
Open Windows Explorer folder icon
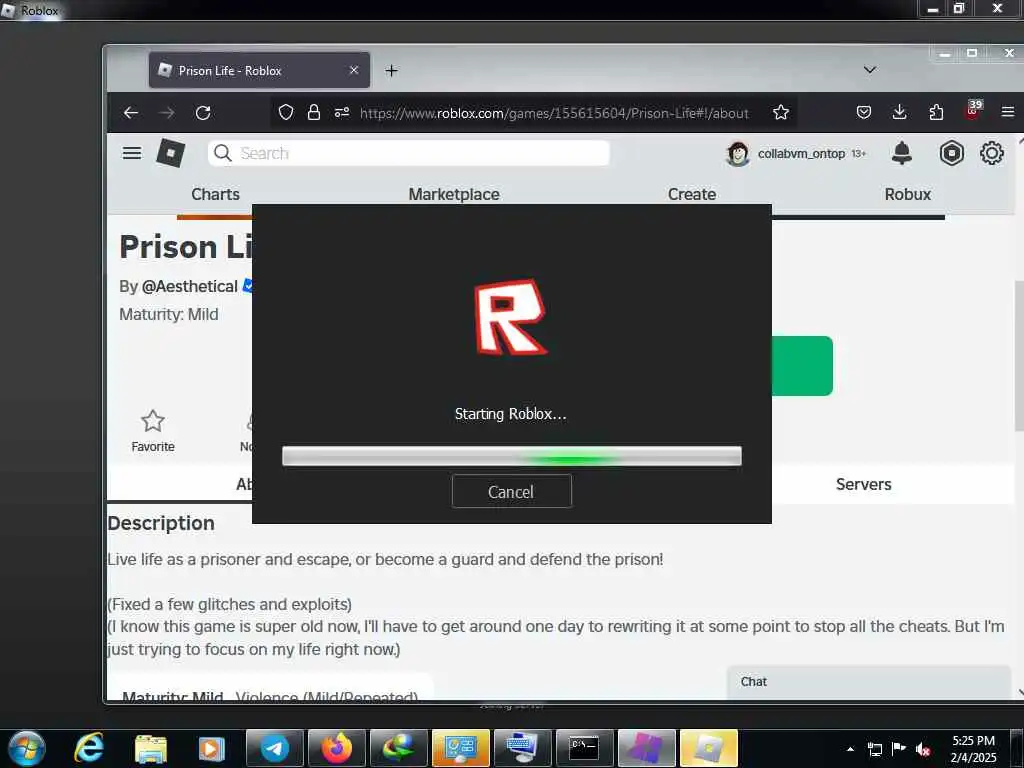(151, 748)
